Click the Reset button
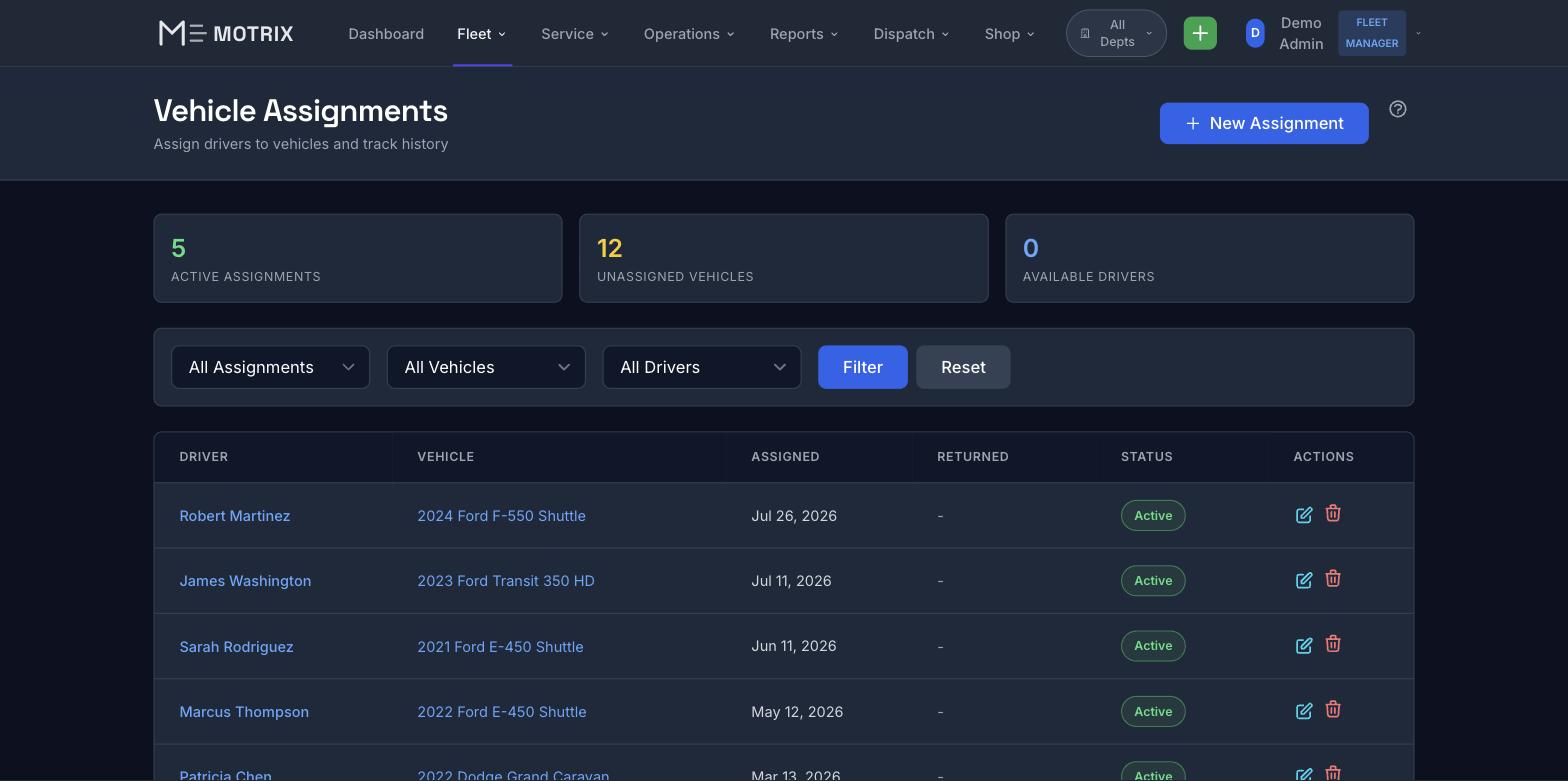 [x=963, y=367]
